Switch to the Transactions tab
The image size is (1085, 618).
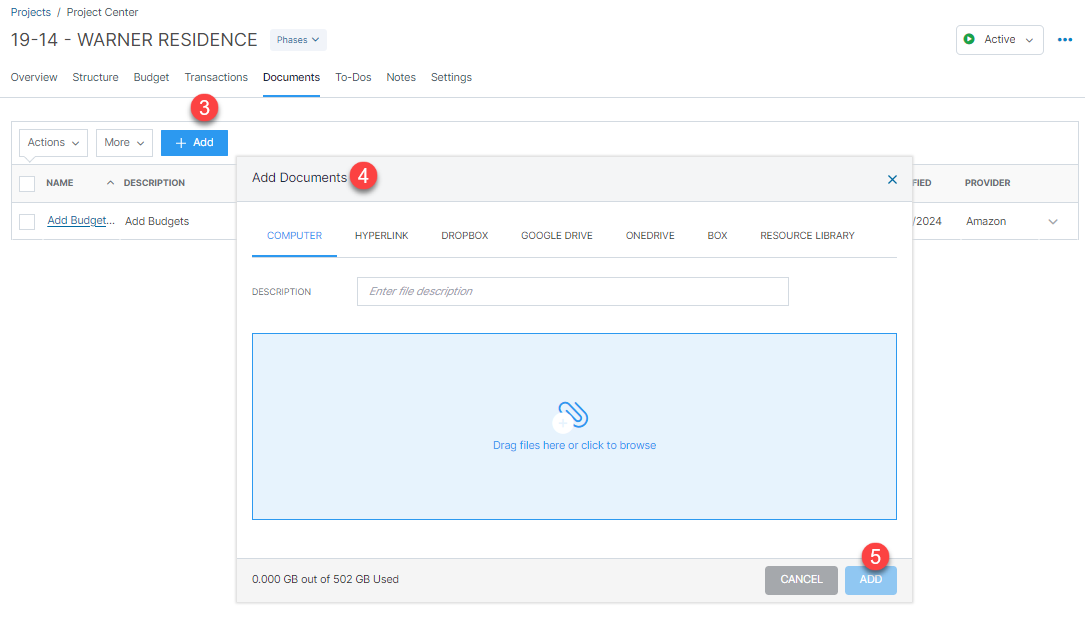click(216, 77)
